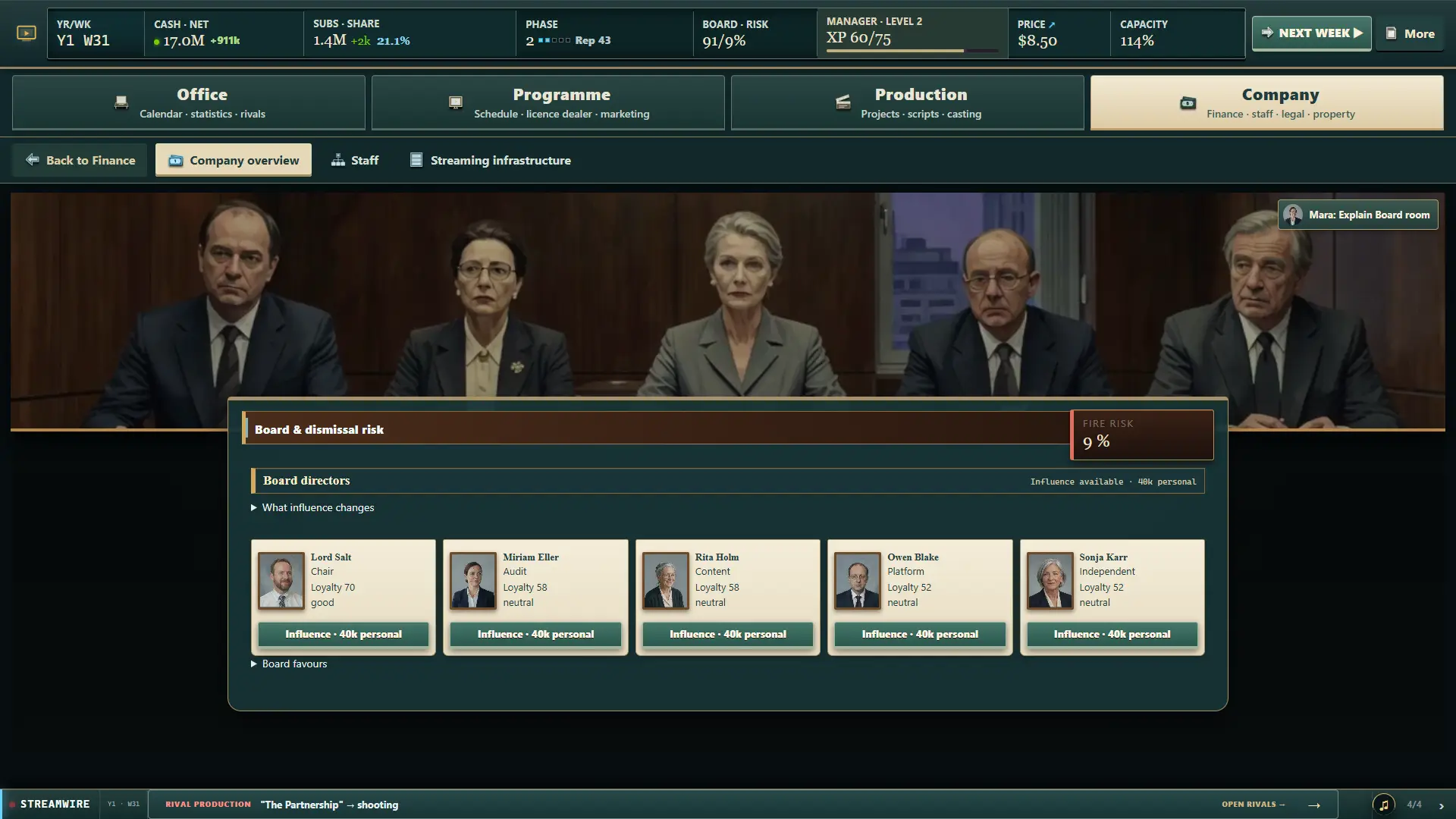This screenshot has width=1456, height=819.
Task: Click the Staff org-chart icon
Action: pyautogui.click(x=338, y=160)
